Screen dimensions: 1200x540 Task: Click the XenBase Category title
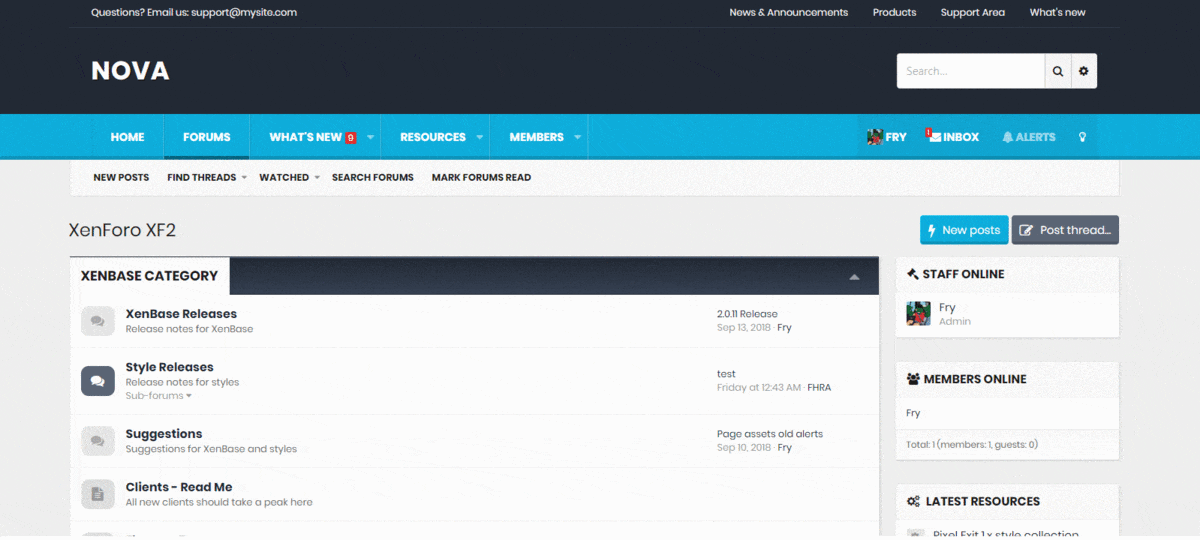pyautogui.click(x=149, y=276)
